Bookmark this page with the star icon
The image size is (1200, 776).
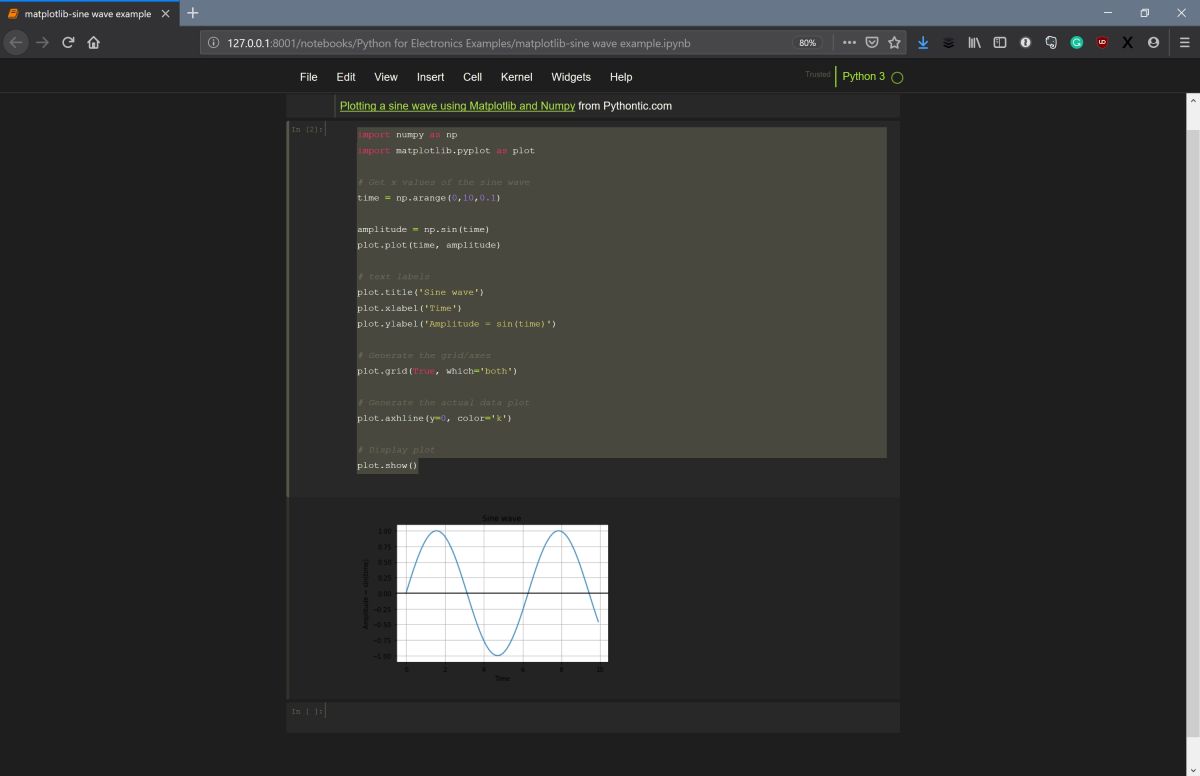pos(894,43)
